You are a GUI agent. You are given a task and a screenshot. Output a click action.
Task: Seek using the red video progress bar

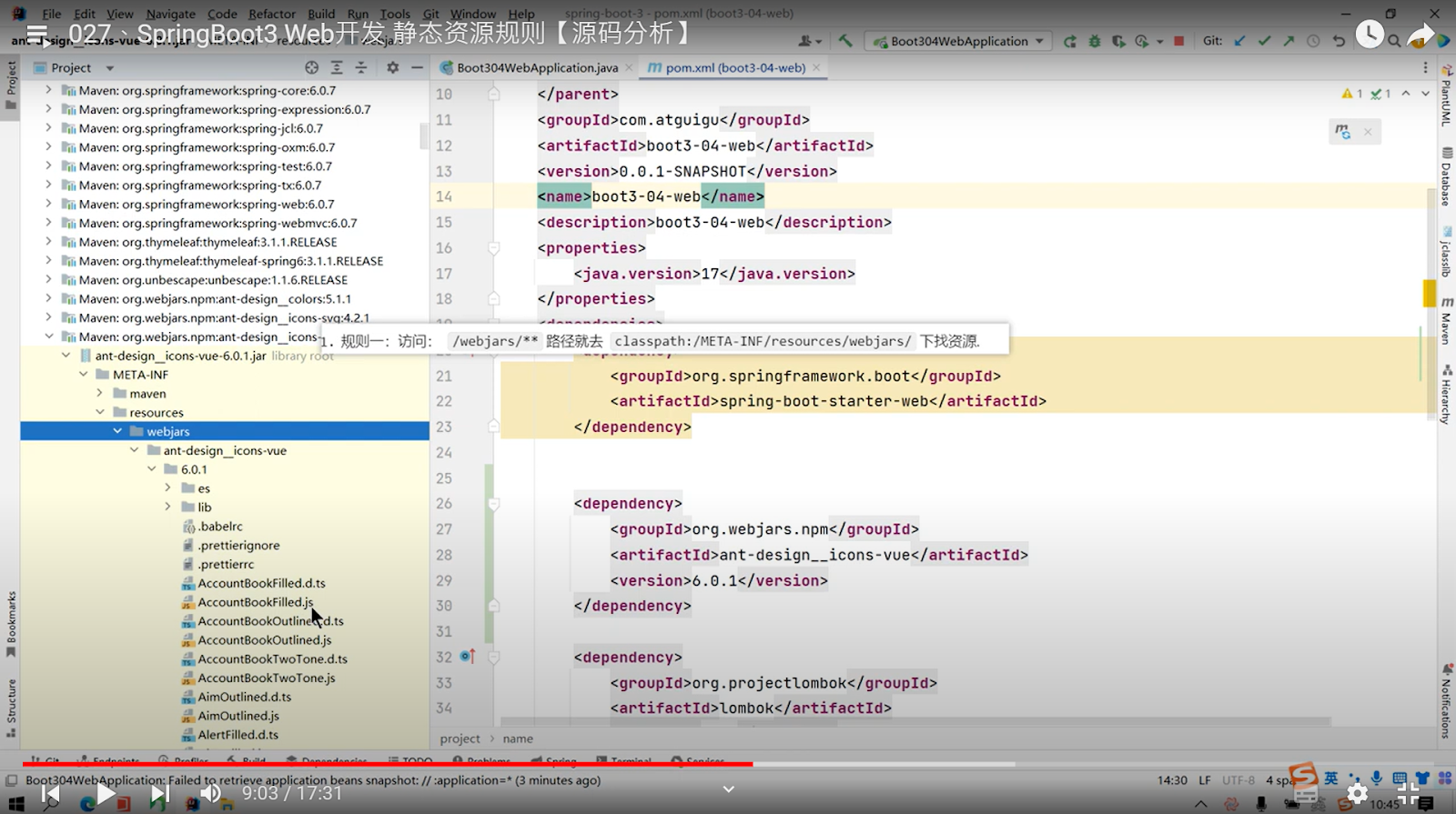pos(388,764)
